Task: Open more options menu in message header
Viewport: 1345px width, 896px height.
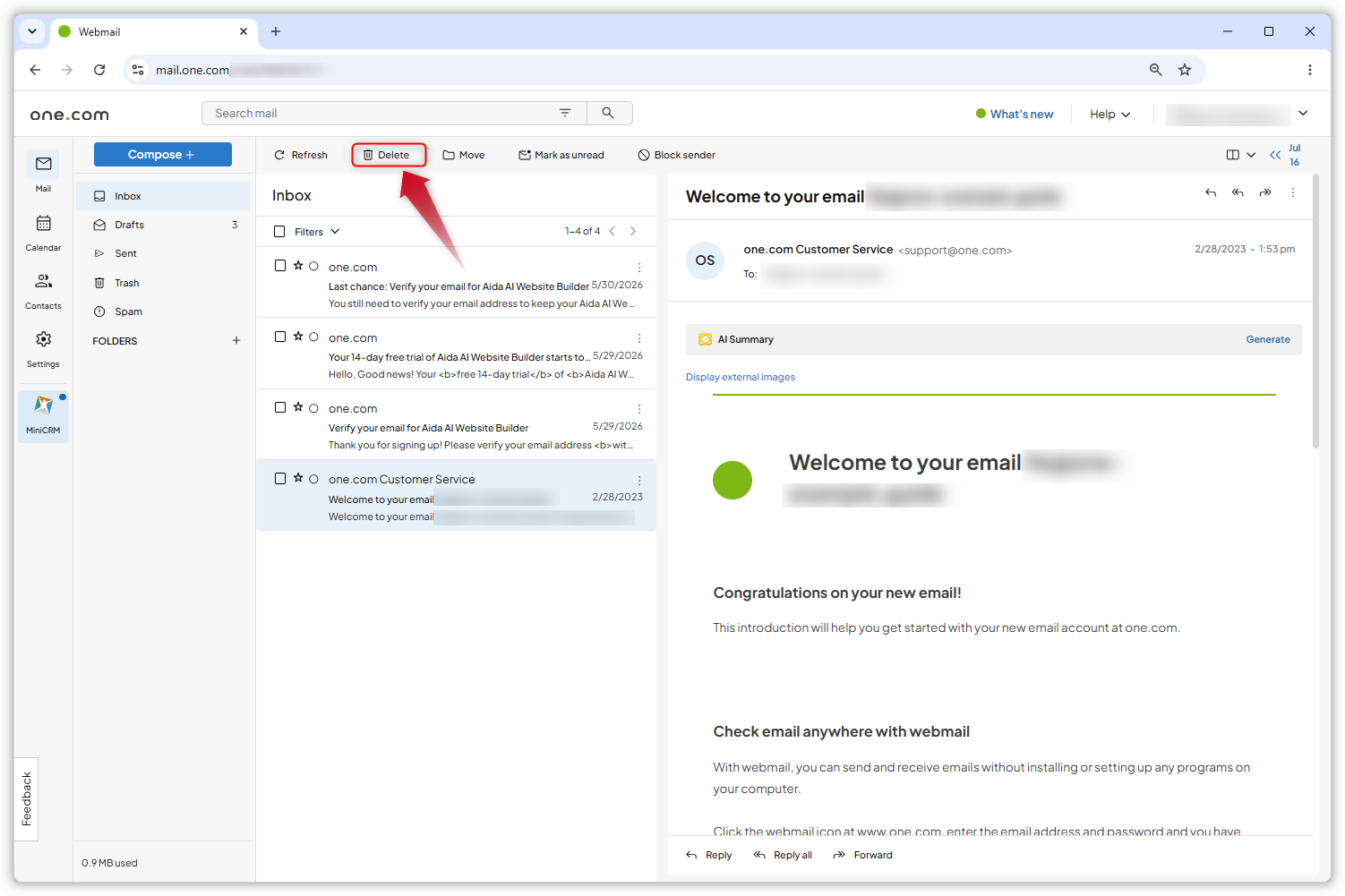Action: click(1293, 192)
